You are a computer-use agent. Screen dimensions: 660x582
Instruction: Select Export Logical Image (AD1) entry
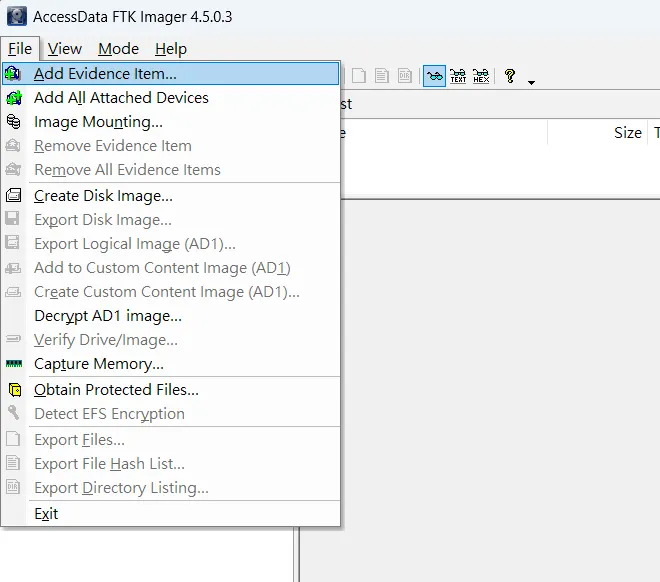tap(170, 244)
